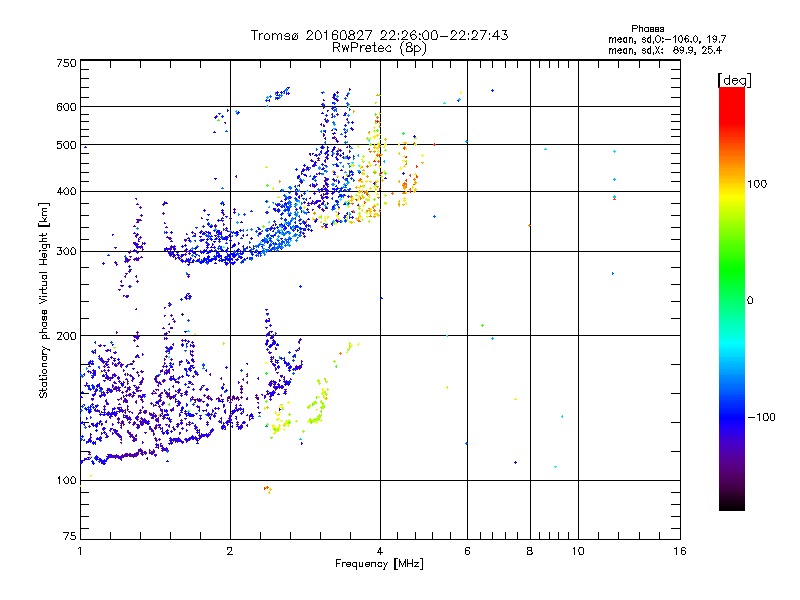Screen dimensions: 800x600
Task: Select the 'mean, sd,X: 89.9, 25.4' line
Action: click(x=665, y=51)
